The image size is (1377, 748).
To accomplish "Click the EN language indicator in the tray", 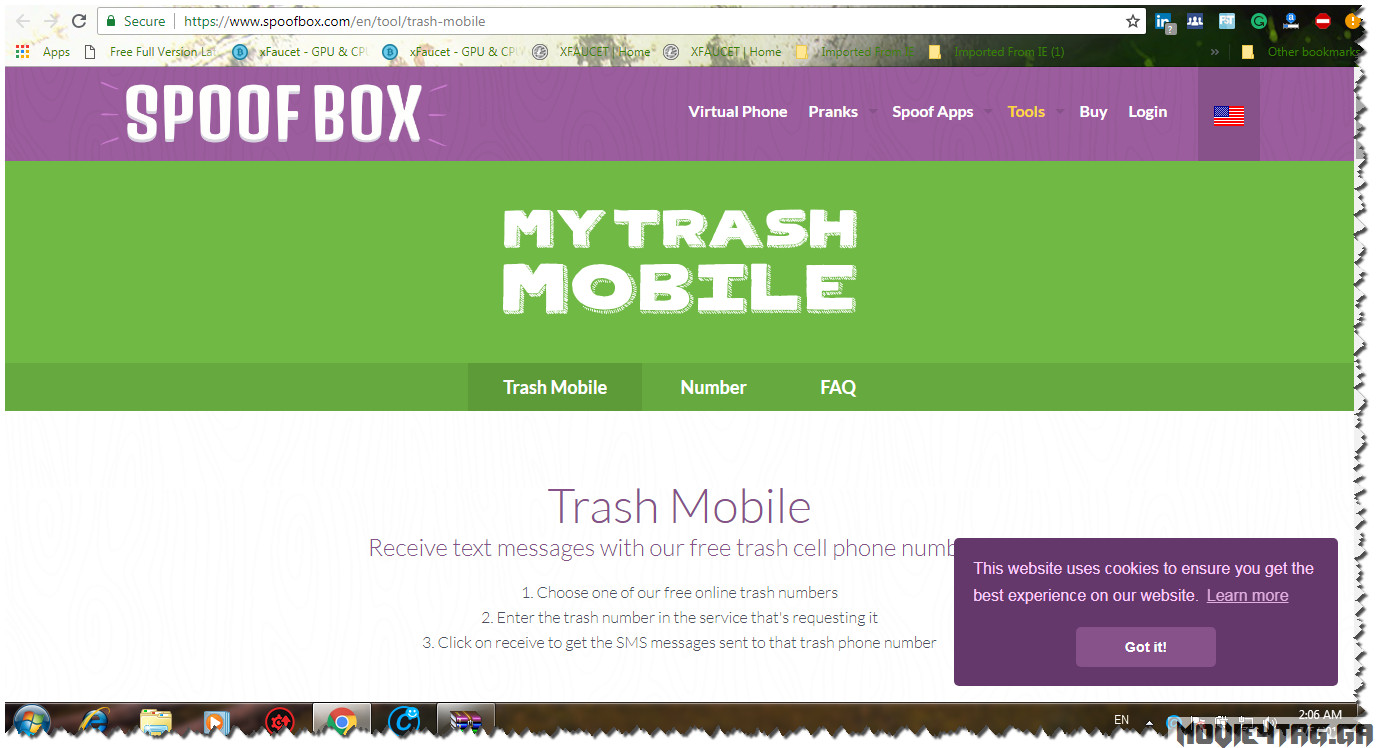I will point(1121,720).
